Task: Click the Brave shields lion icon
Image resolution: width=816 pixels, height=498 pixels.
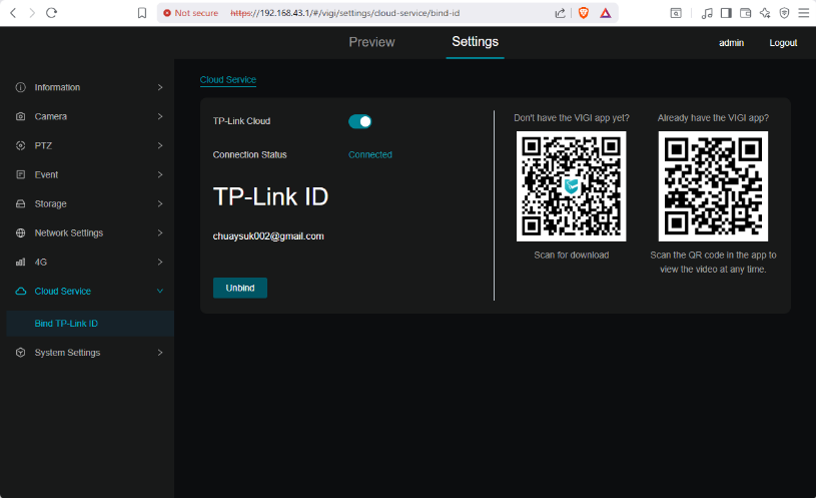Action: (583, 13)
